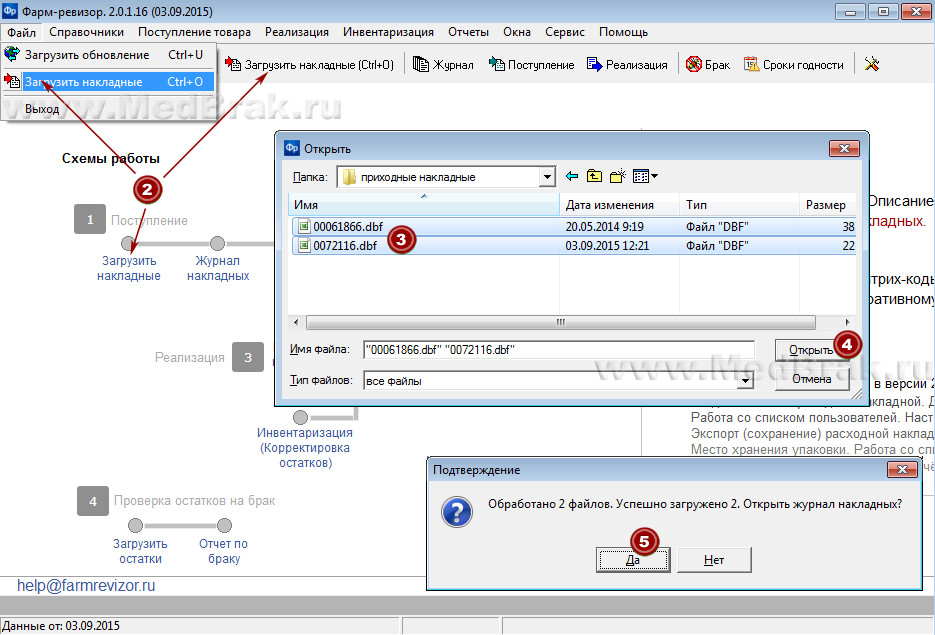The width and height of the screenshot is (935, 635).
Task: Click the file list scroll right arrow
Action: pyautogui.click(x=847, y=323)
